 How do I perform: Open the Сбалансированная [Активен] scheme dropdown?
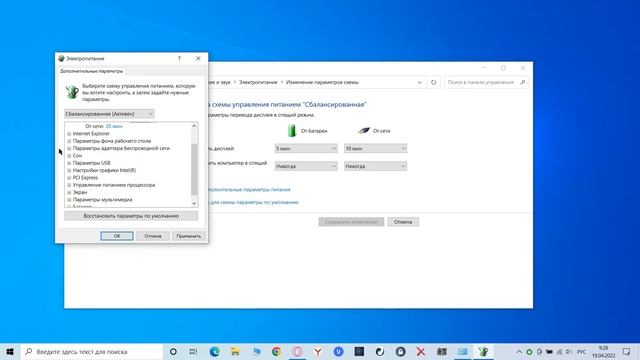coord(109,114)
